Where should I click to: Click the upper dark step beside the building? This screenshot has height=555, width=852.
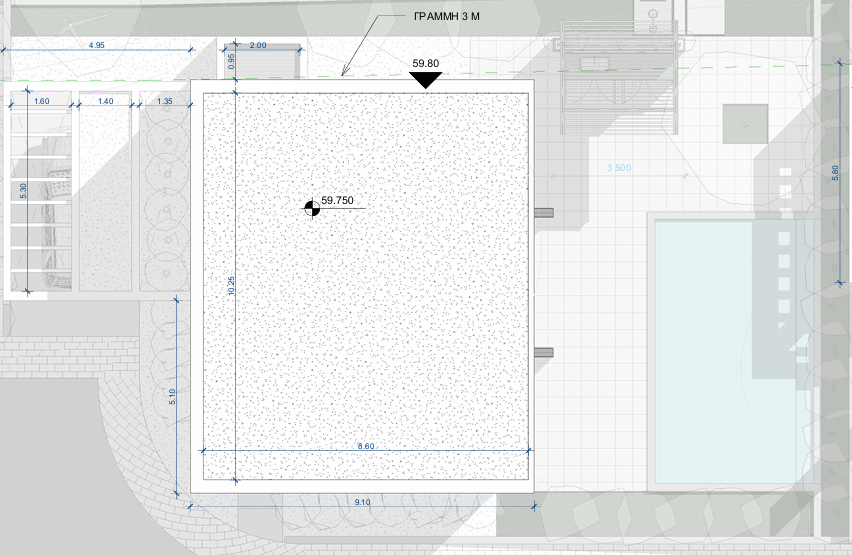(x=545, y=212)
